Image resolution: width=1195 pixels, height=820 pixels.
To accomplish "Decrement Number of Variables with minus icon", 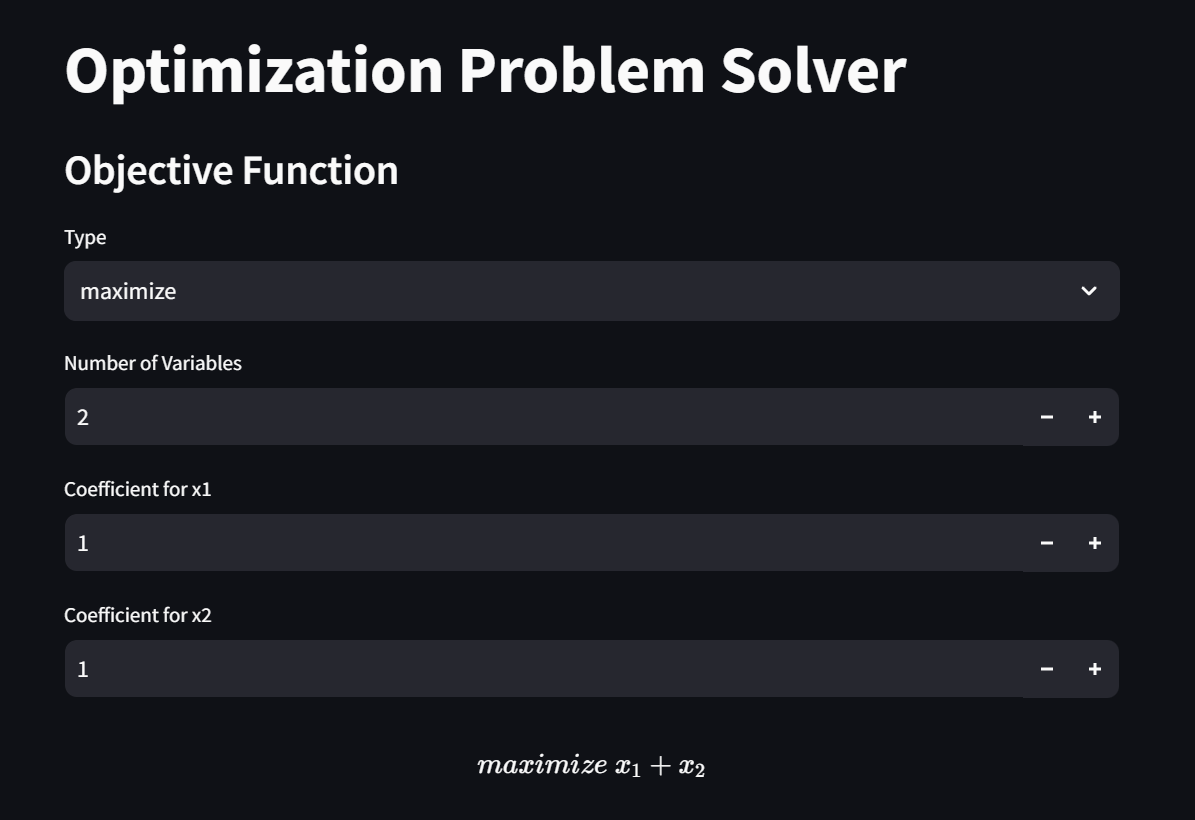I will click(1047, 416).
